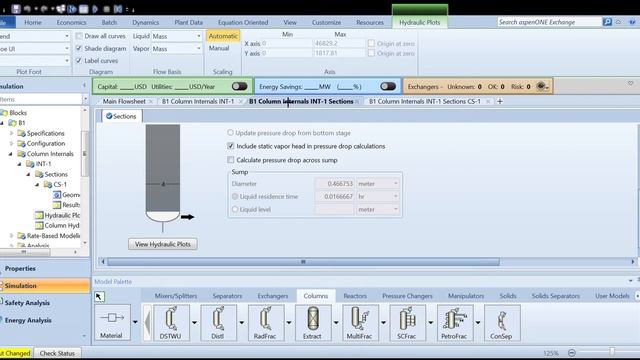Click the Blocks folder icon in tree
Viewport: 640px width, 360px height.
point(4,113)
